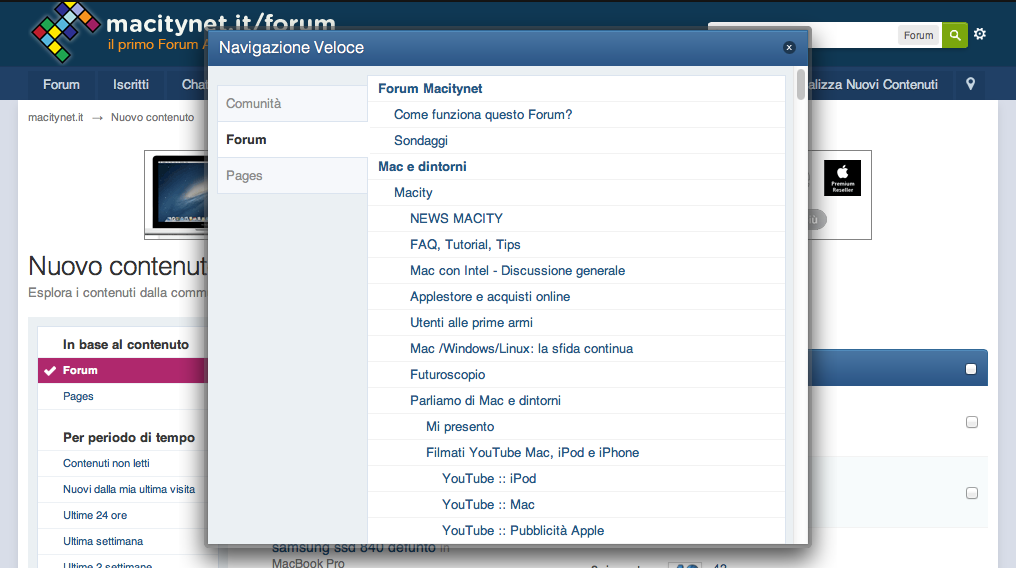Close the Navigazione Veloce dialog

(x=789, y=47)
